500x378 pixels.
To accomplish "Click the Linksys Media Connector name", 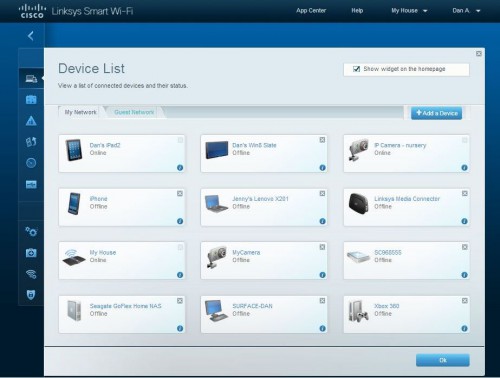I will 407,199.
